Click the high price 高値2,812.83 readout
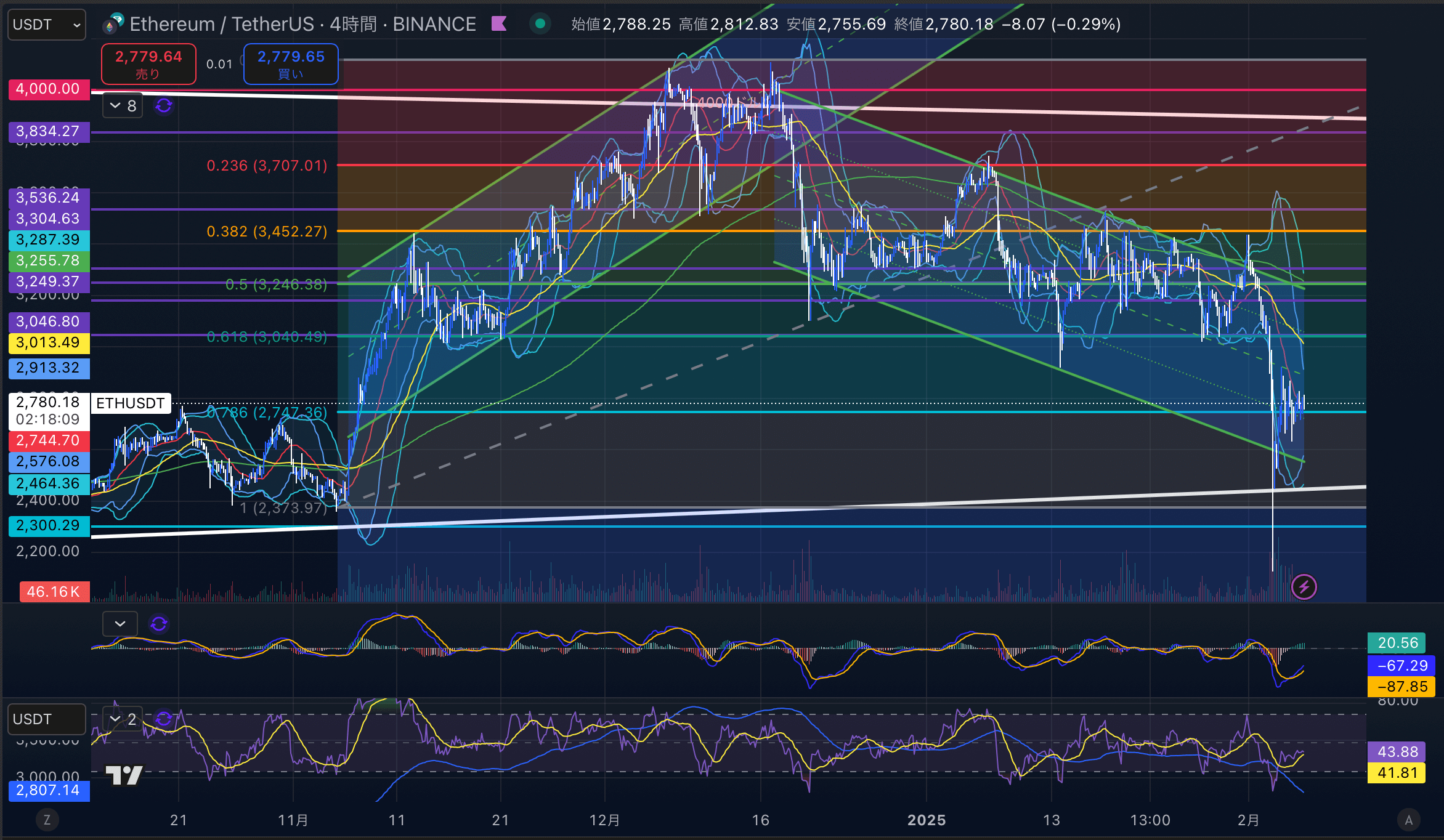This screenshot has height=840, width=1444. click(x=729, y=24)
